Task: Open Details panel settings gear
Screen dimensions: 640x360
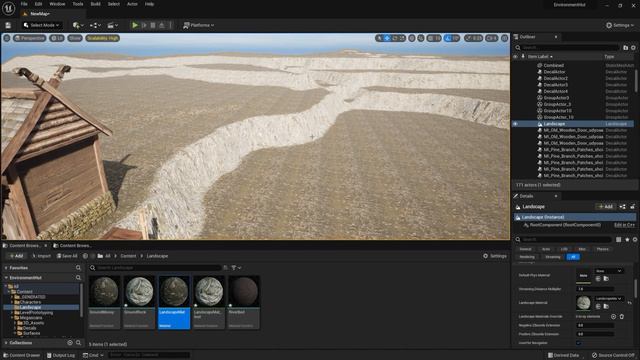Action: [635, 240]
